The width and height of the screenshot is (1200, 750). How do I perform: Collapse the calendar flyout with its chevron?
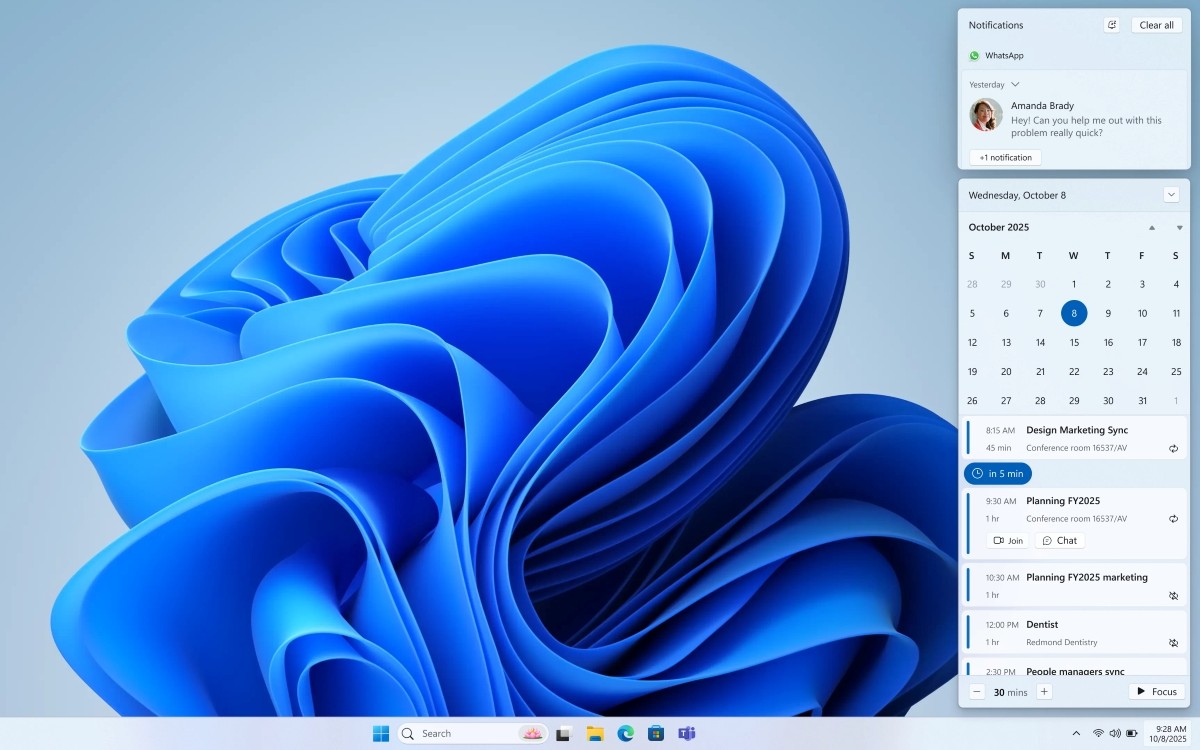[1171, 194]
